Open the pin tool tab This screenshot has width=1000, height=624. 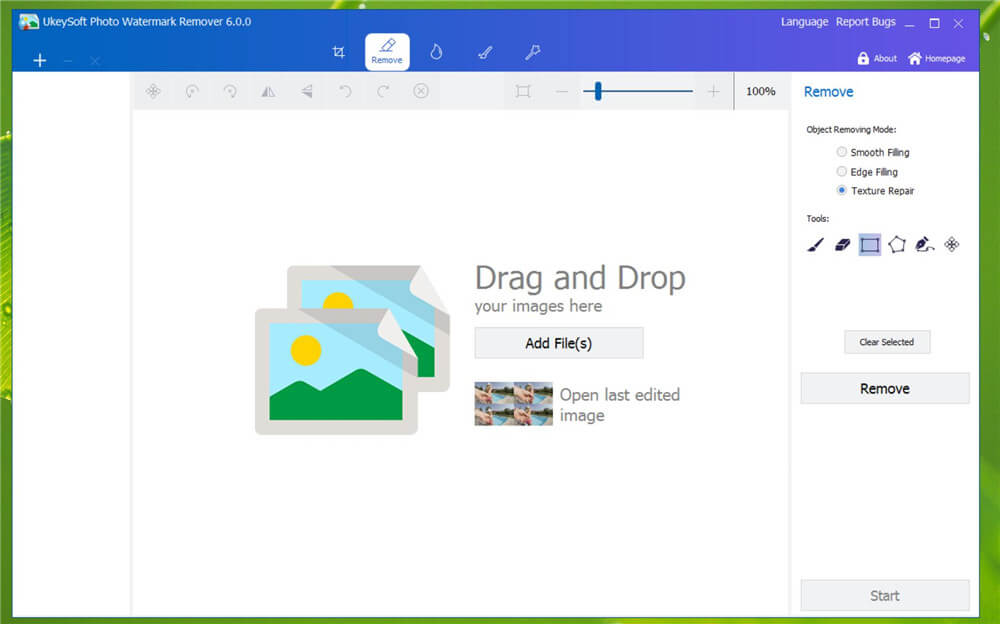point(533,52)
